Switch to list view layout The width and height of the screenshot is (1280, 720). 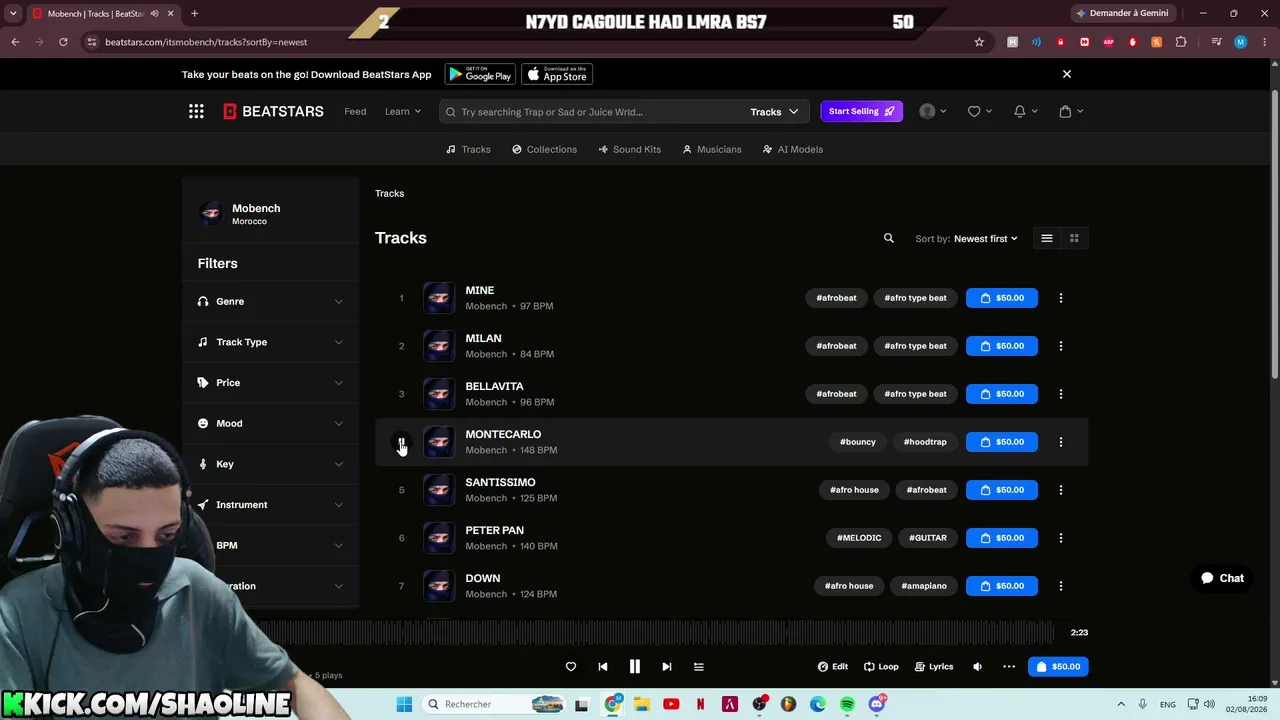(x=1047, y=238)
